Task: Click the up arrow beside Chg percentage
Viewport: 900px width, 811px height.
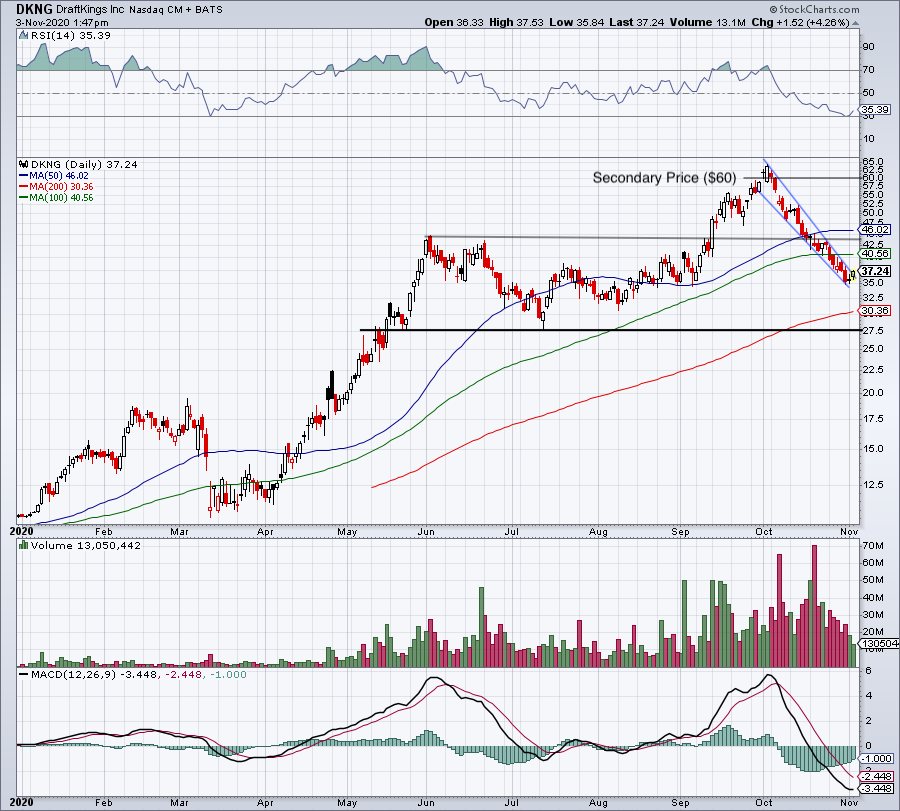Action: tap(855, 24)
